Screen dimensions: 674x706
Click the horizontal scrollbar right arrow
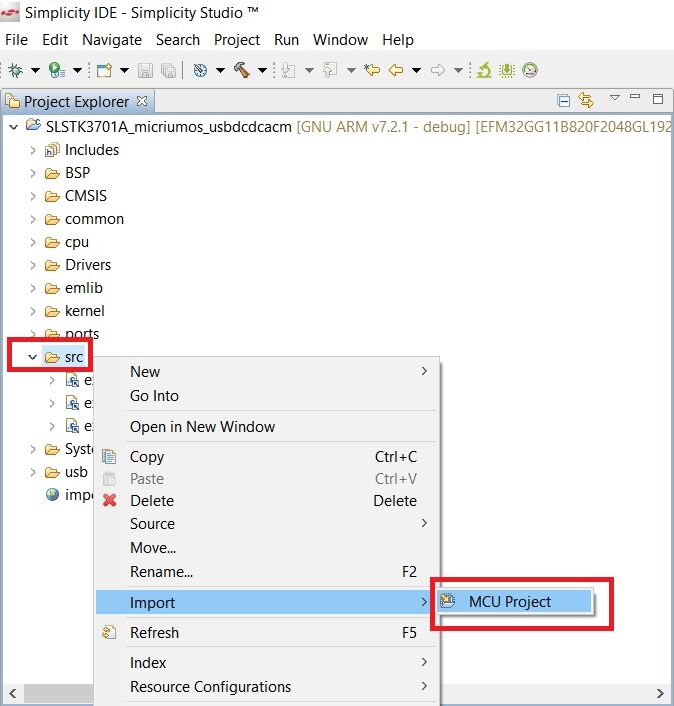coord(660,693)
